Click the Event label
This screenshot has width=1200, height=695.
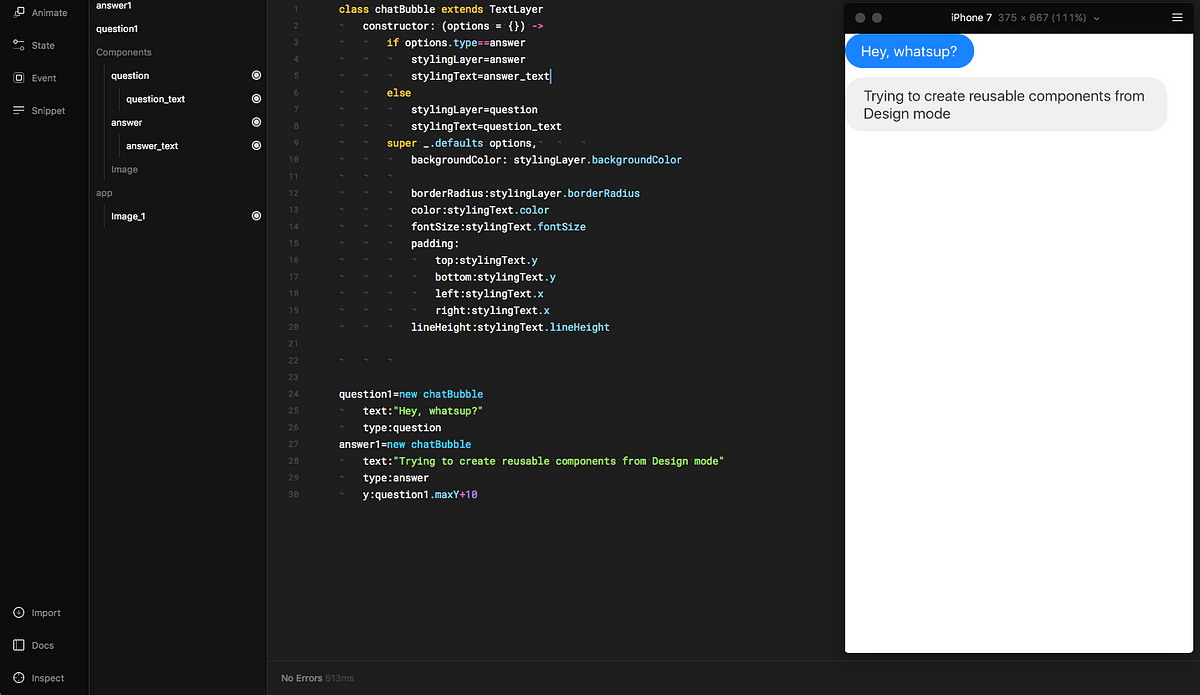(44, 78)
